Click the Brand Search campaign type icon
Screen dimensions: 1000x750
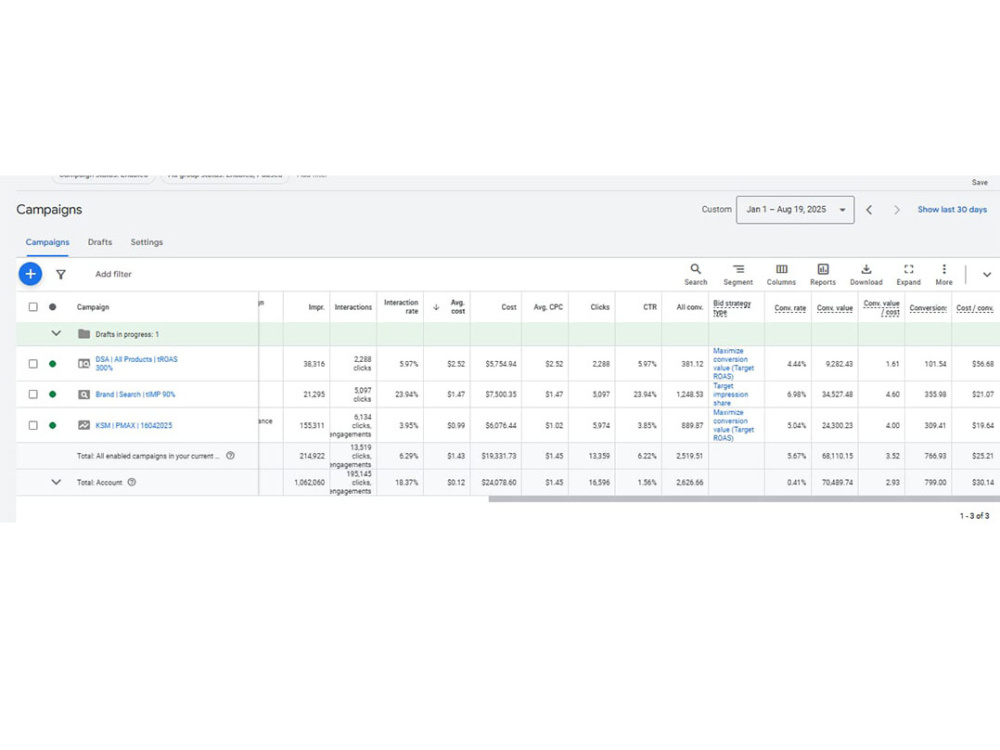[84, 394]
